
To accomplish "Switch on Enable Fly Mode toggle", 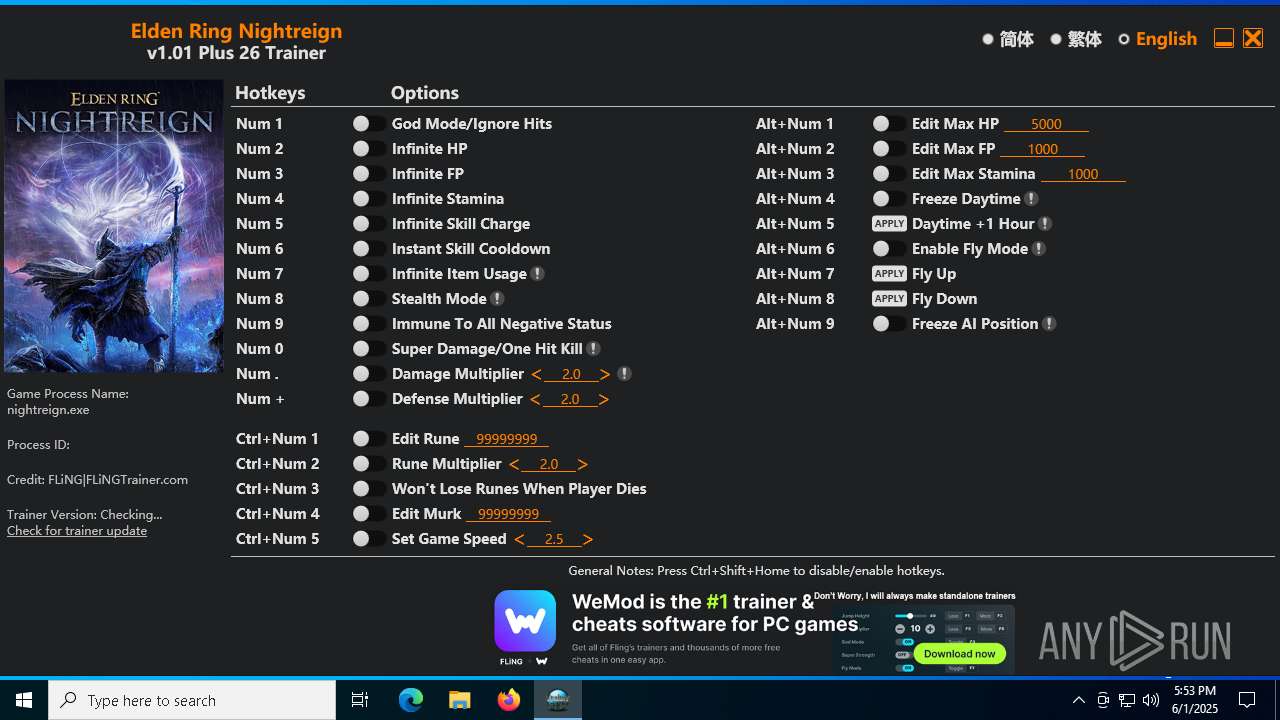I will [x=889, y=249].
